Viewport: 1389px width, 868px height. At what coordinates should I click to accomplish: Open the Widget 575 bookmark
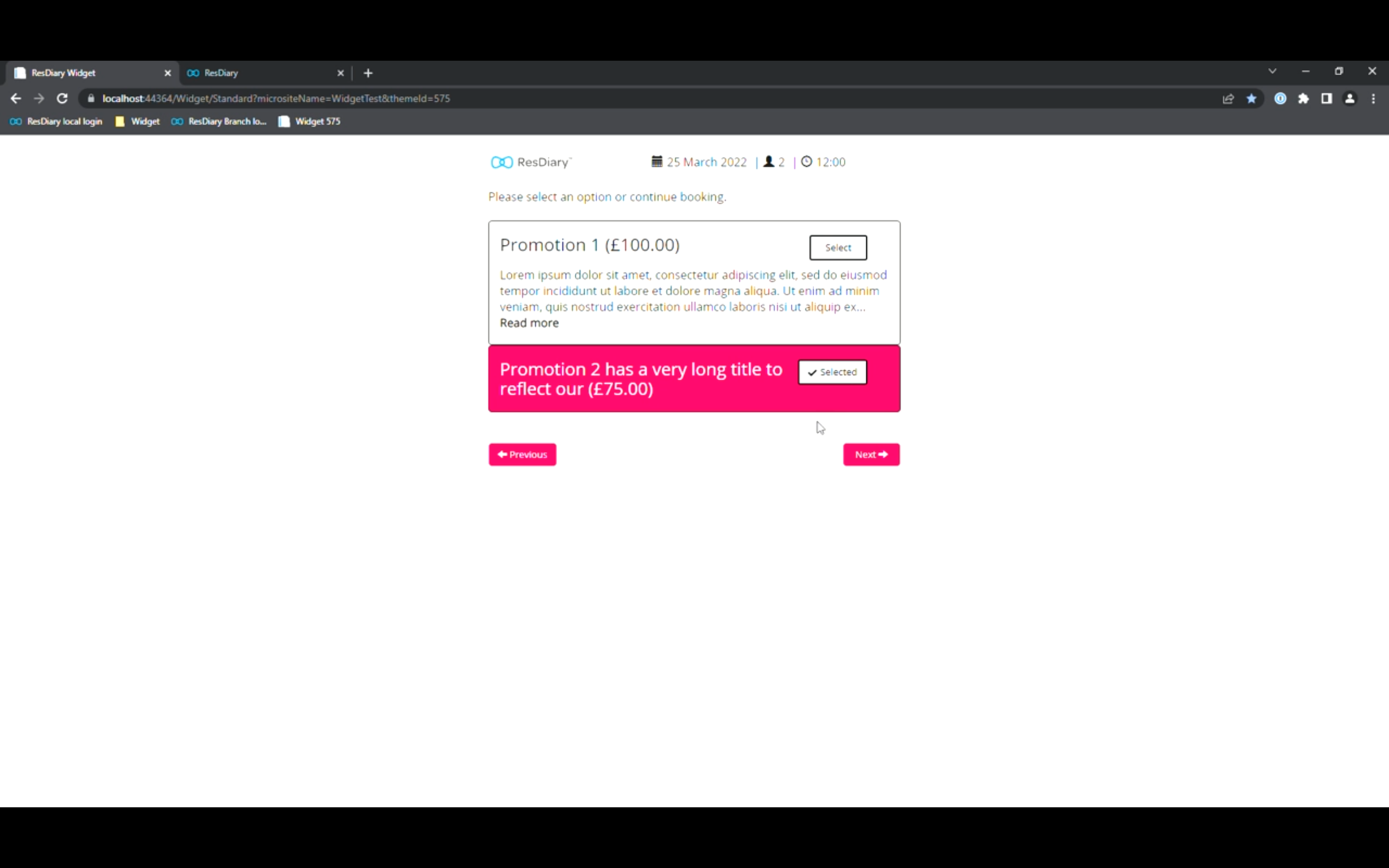point(310,122)
